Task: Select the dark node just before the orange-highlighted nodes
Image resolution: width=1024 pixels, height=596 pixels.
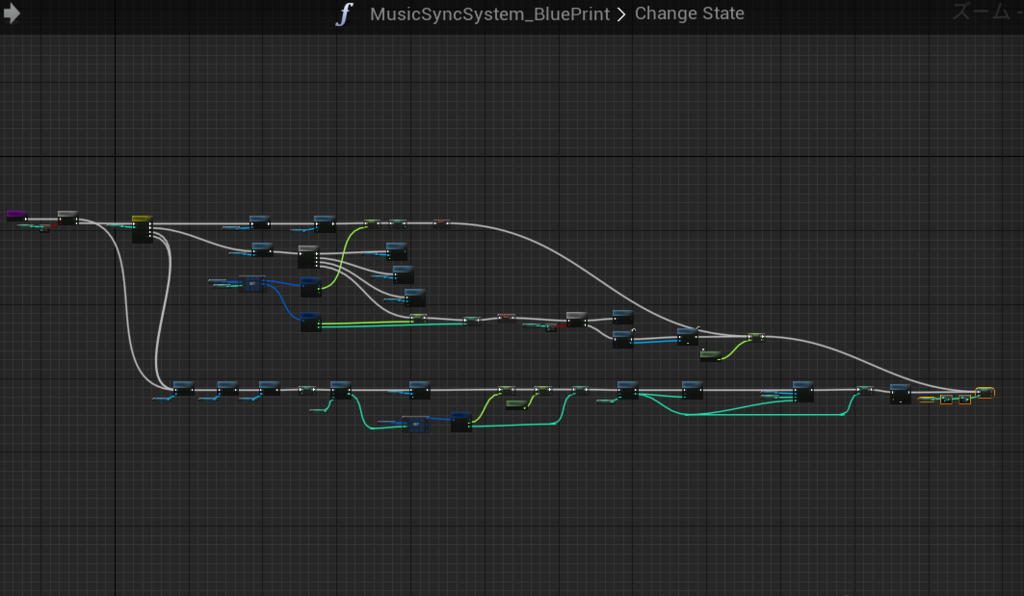Action: click(900, 394)
